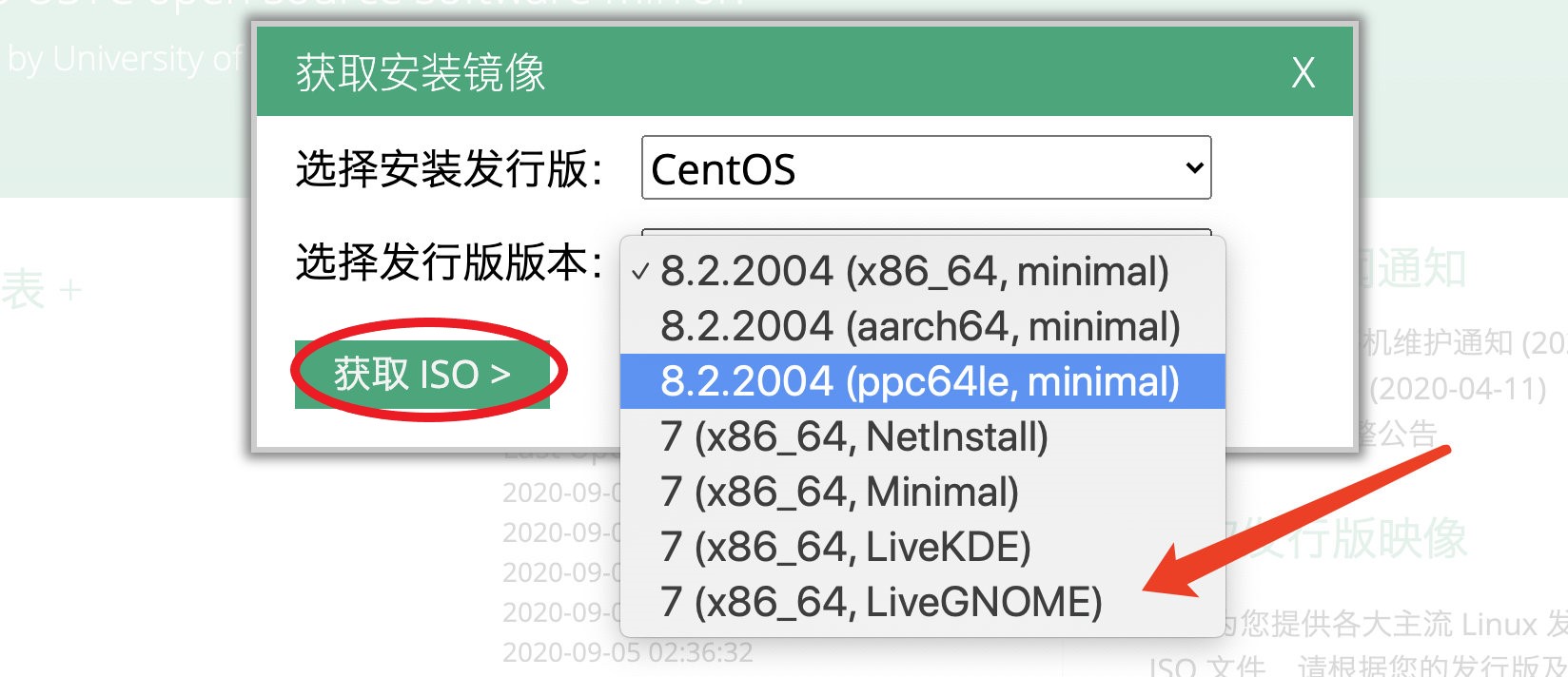The image size is (1568, 677).
Task: Select 7 (x86_64, NetInstall) from the list
Action: click(853, 436)
